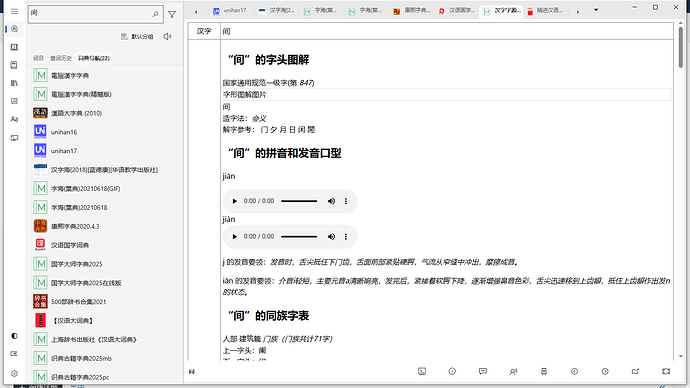690x388 pixels.
Task: Open the hamburger menu in sidebar
Action: (x=15, y=11)
